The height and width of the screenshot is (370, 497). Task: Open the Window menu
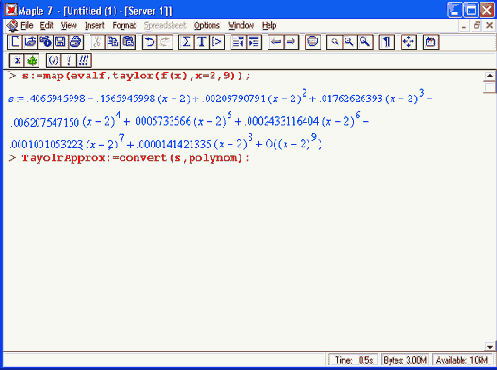[x=241, y=26]
